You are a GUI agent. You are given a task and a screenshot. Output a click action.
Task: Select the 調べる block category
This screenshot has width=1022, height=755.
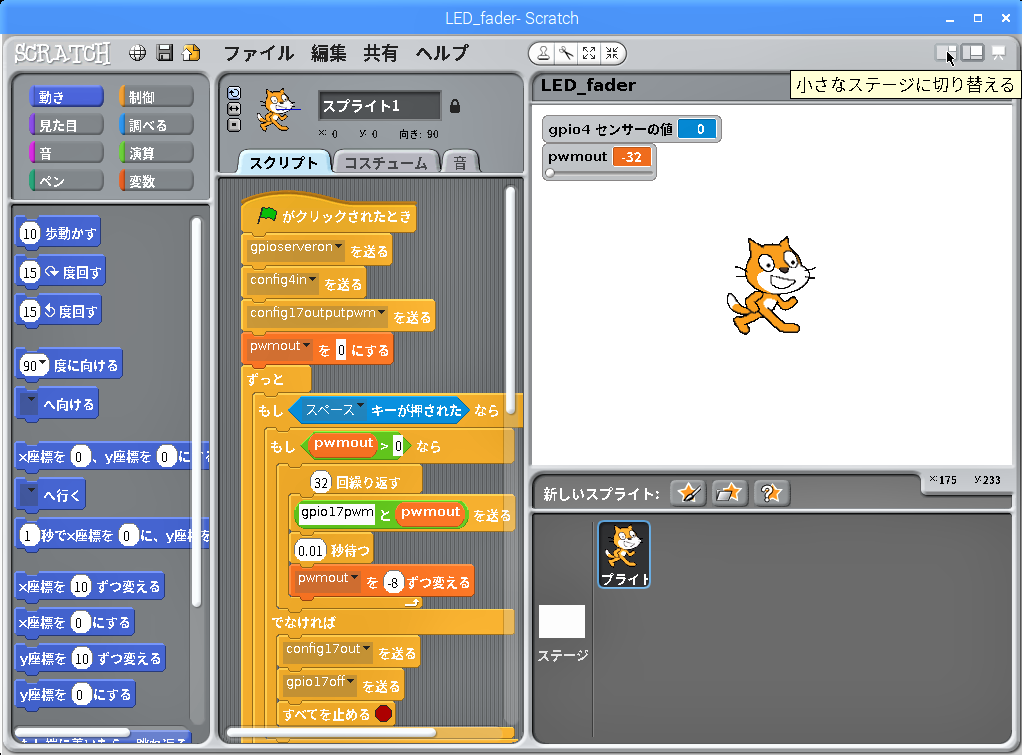[156, 125]
